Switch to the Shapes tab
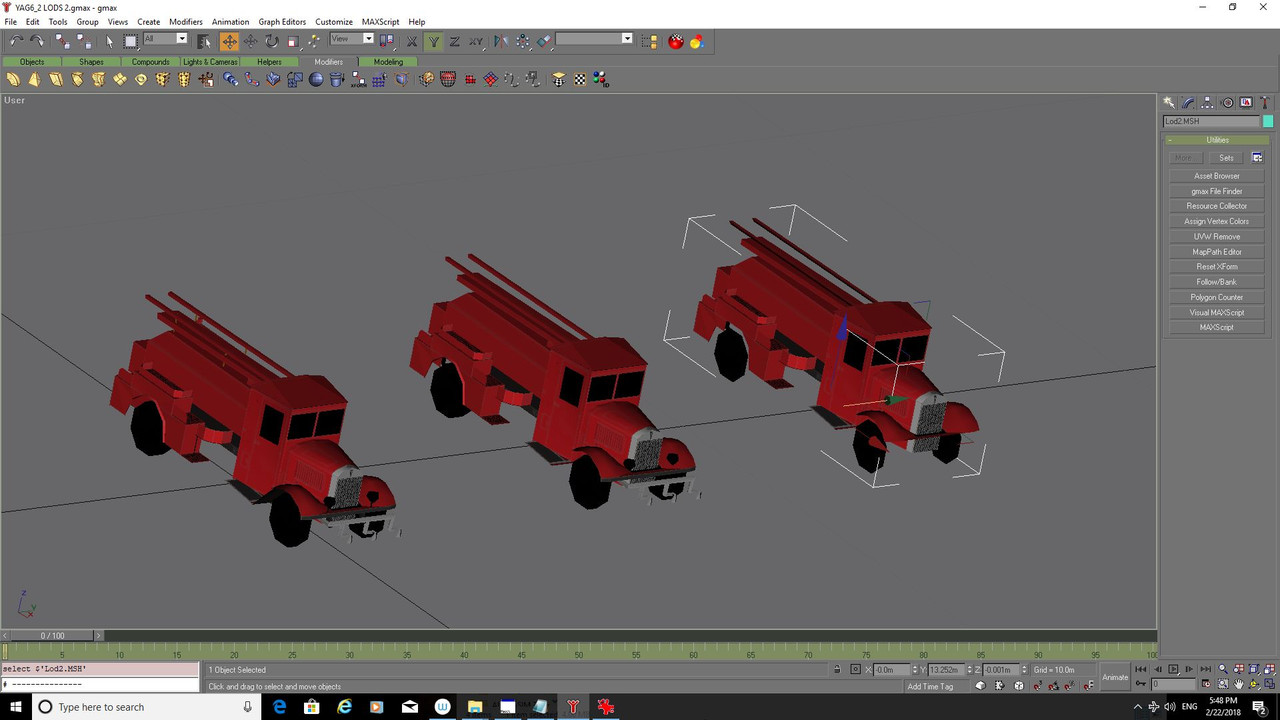This screenshot has height=720, width=1280. tap(91, 62)
